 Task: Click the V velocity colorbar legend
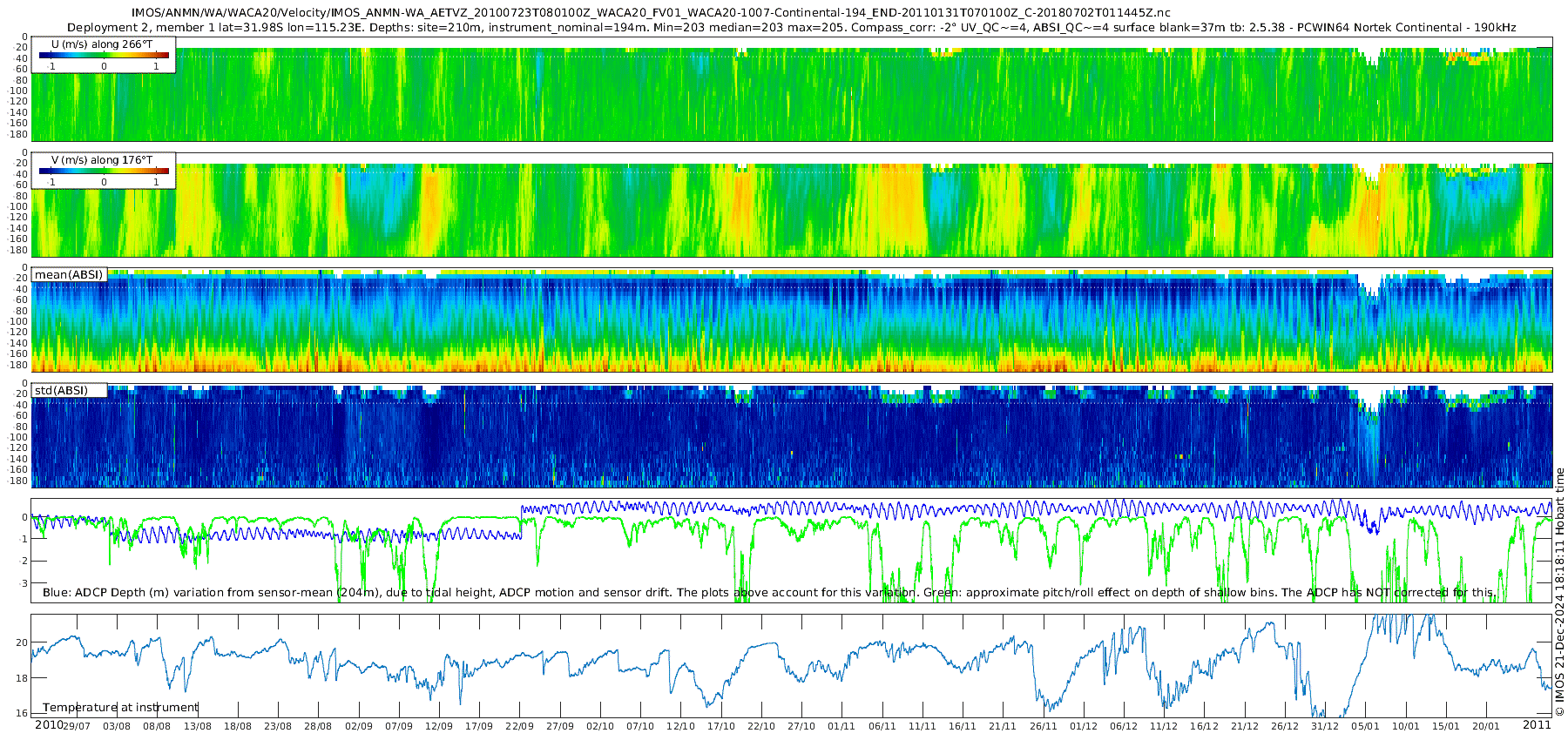(x=104, y=172)
